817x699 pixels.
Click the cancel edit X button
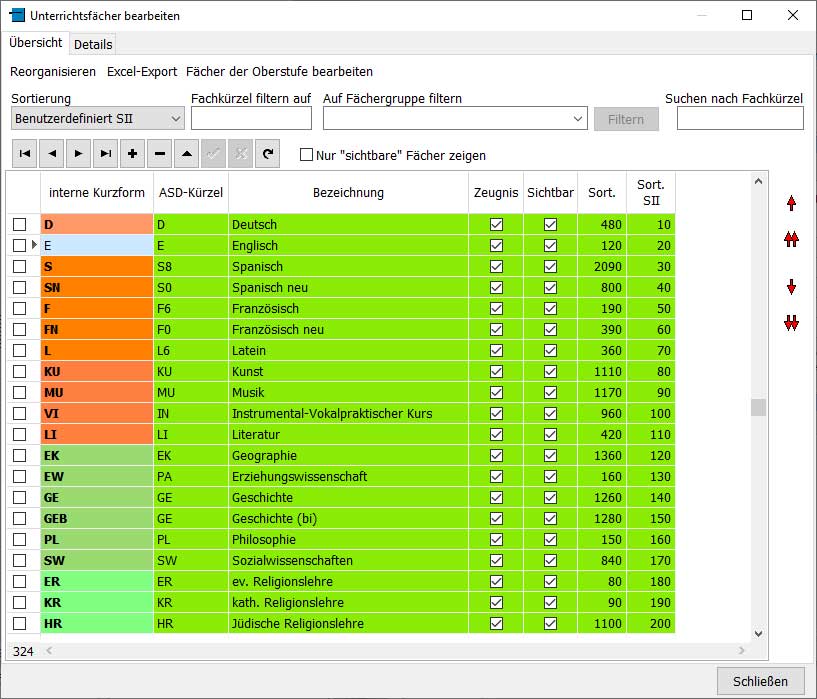[x=240, y=154]
